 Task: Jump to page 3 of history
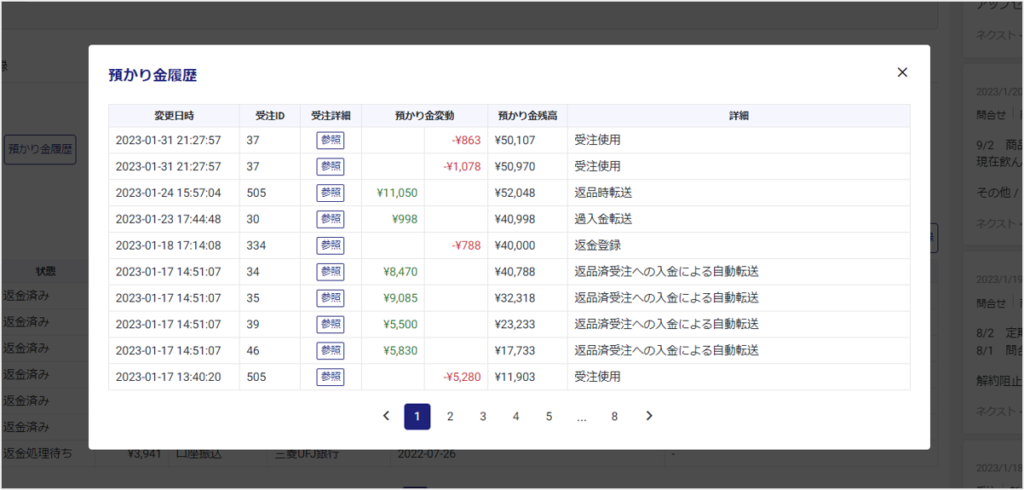click(x=483, y=416)
